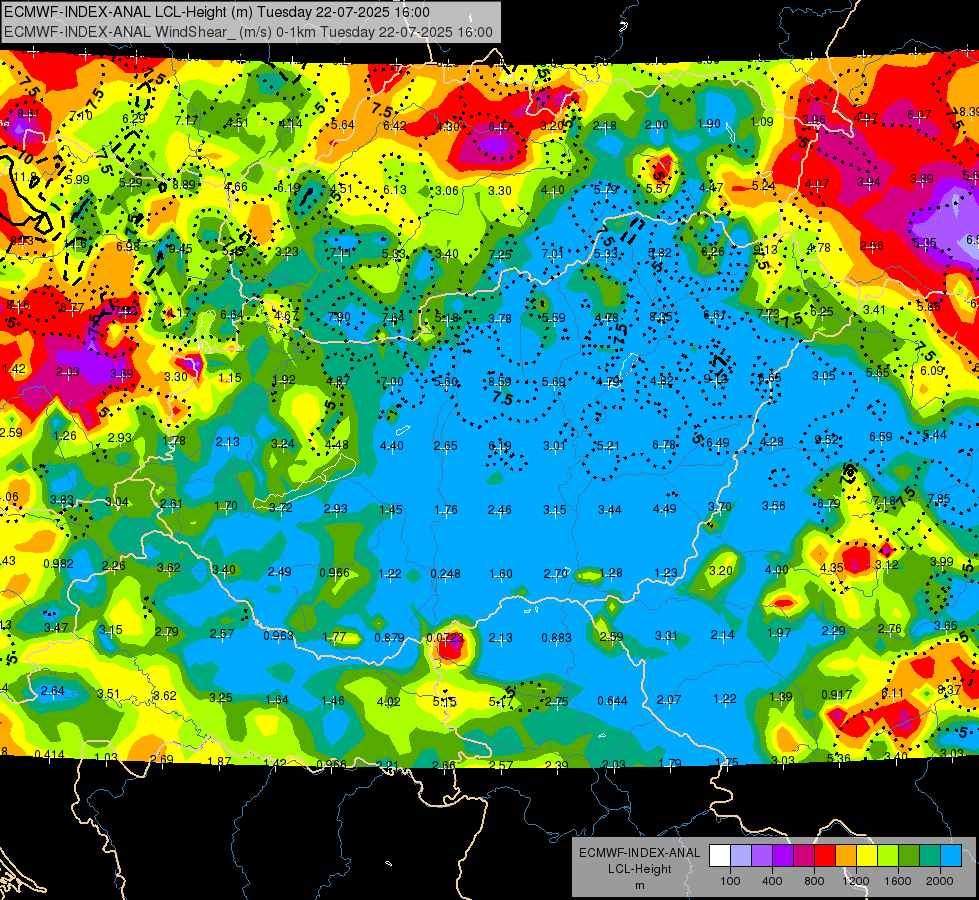Click the wind shear value '6.59'
Screen dimensions: 979x900
pyautogui.click(x=881, y=437)
